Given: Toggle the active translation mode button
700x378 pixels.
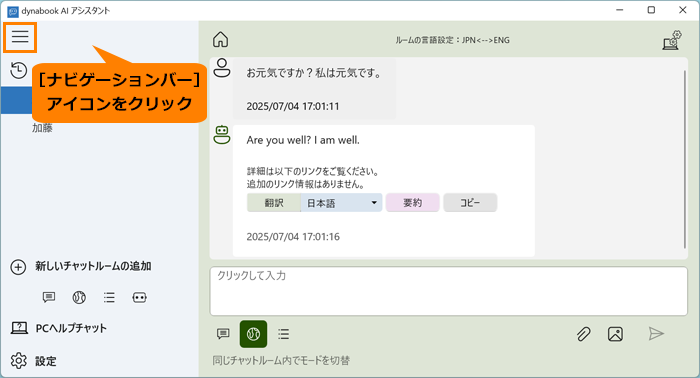Looking at the screenshot, I should click(x=254, y=334).
